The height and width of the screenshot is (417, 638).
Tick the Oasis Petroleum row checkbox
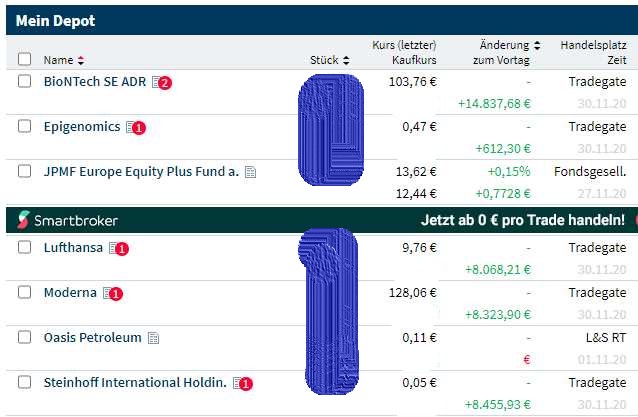tap(25, 338)
